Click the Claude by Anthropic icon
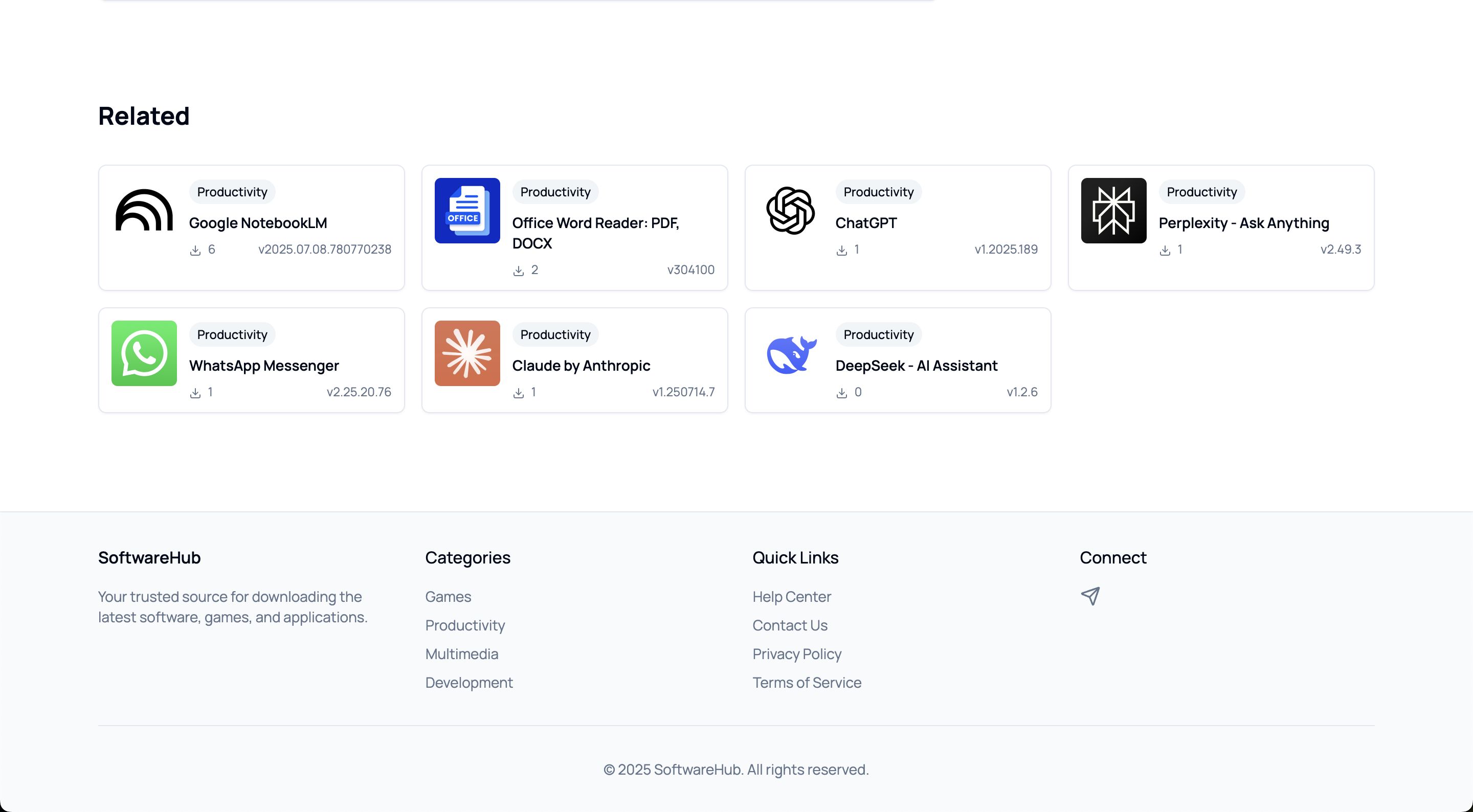Image resolution: width=1473 pixels, height=812 pixels. (x=467, y=353)
